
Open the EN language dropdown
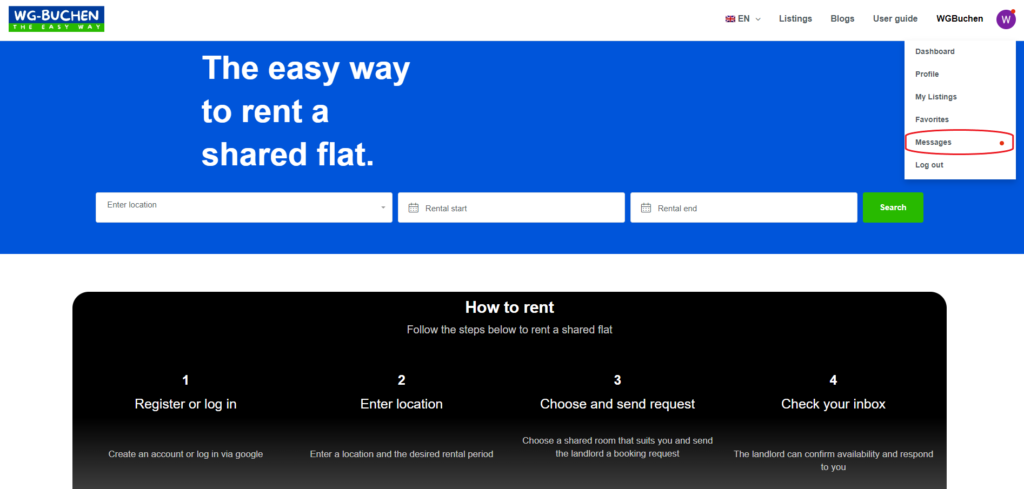743,19
